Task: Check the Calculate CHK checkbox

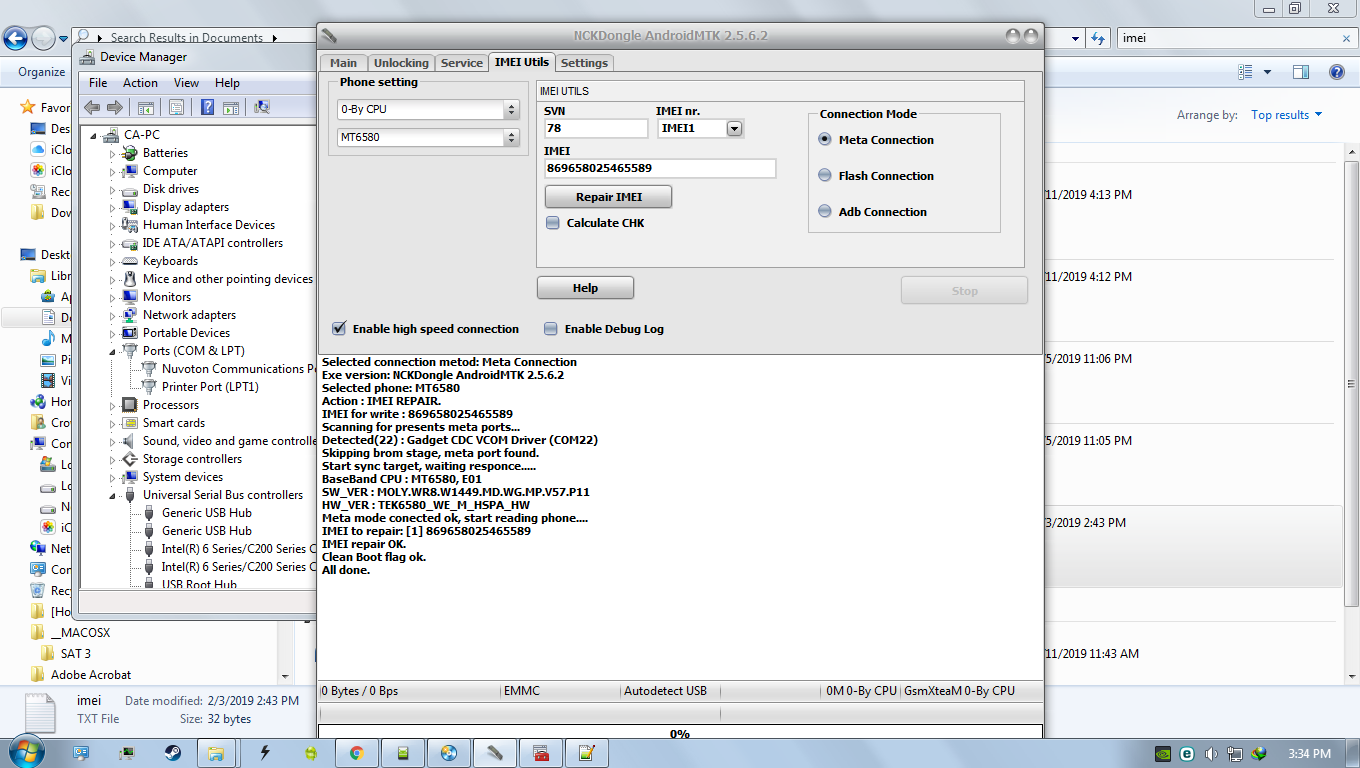Action: (x=553, y=223)
